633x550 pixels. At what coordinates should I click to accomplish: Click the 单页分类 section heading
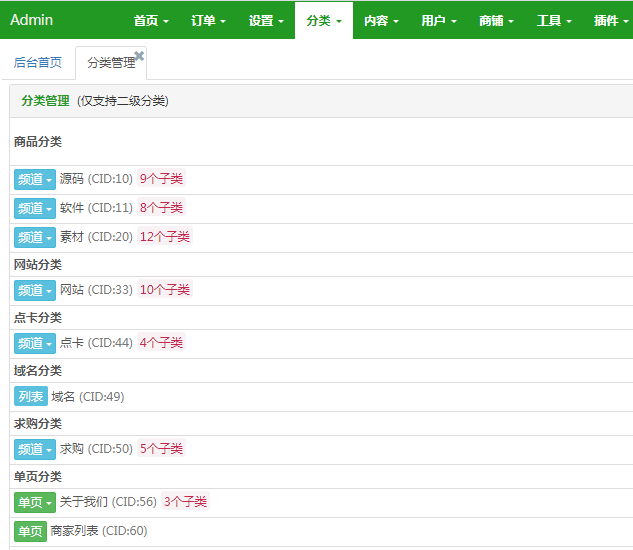point(38,477)
